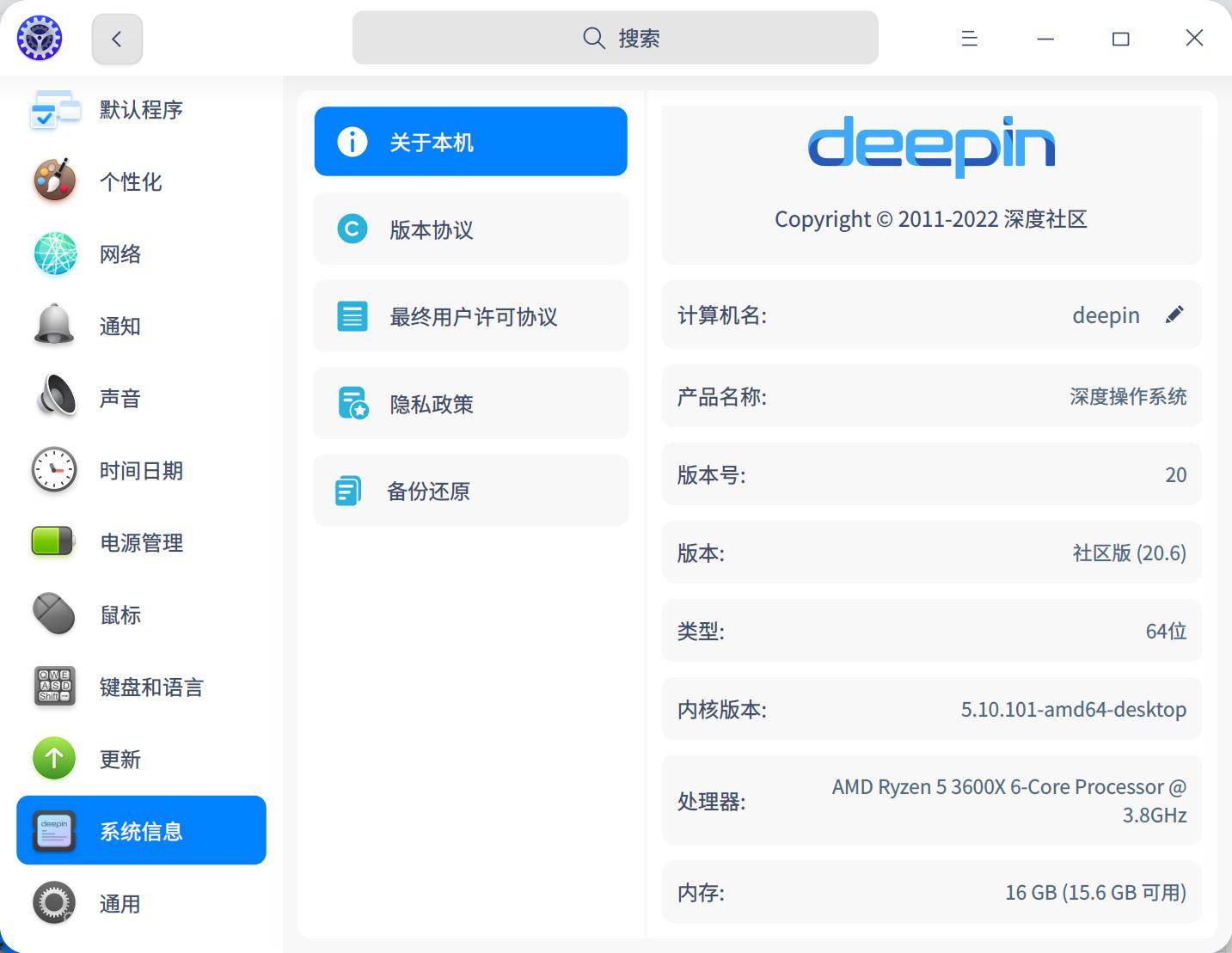This screenshot has height=953, width=1232.
Task: View the 隐私政策 privacy policy
Action: (x=470, y=403)
